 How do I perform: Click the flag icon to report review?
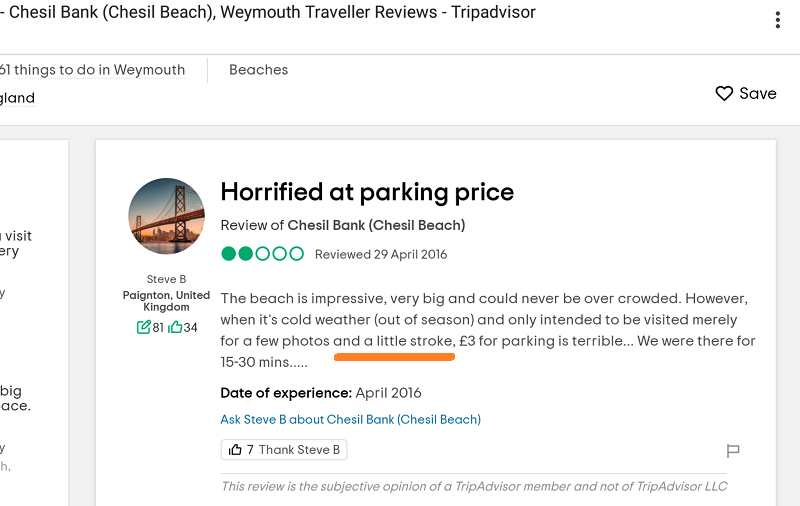click(733, 451)
